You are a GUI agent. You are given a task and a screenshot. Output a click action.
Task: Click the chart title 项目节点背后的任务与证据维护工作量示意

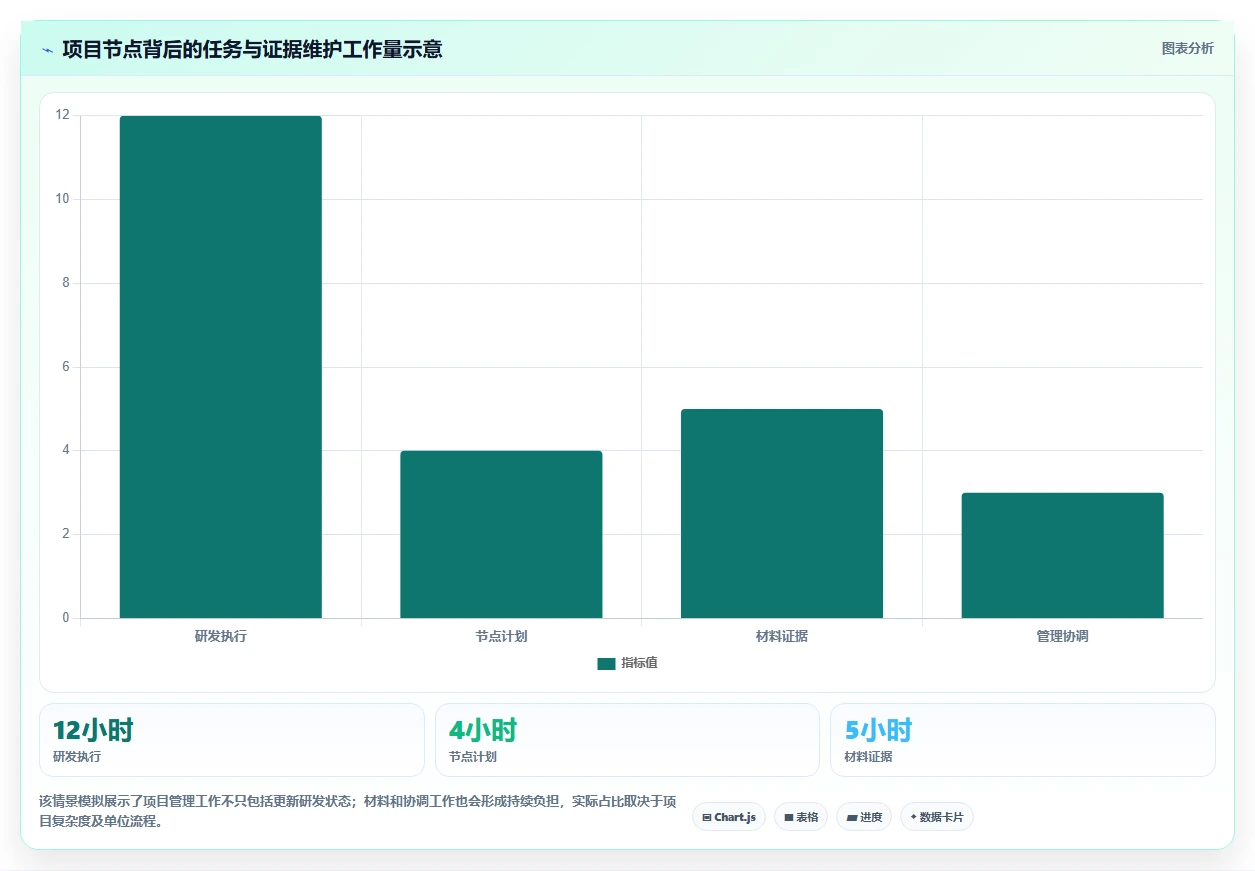252,49
